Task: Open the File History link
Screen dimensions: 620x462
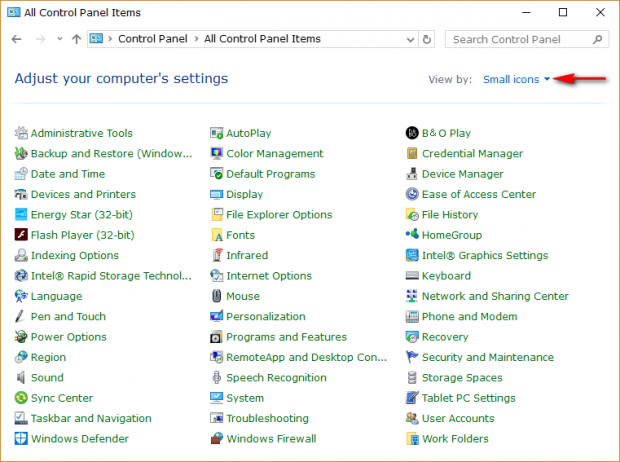Action: coord(450,214)
